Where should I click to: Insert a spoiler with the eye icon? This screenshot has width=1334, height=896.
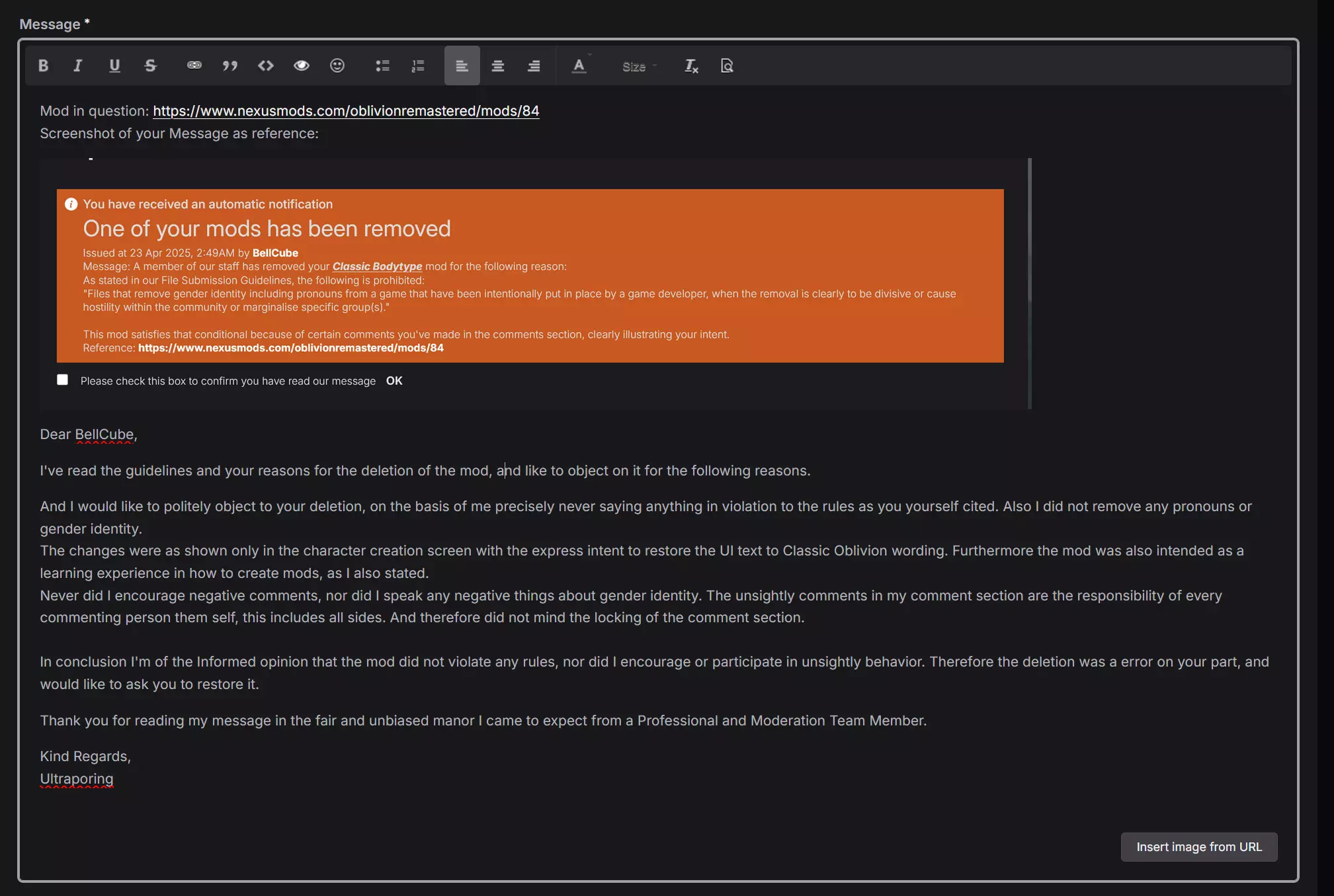point(302,65)
